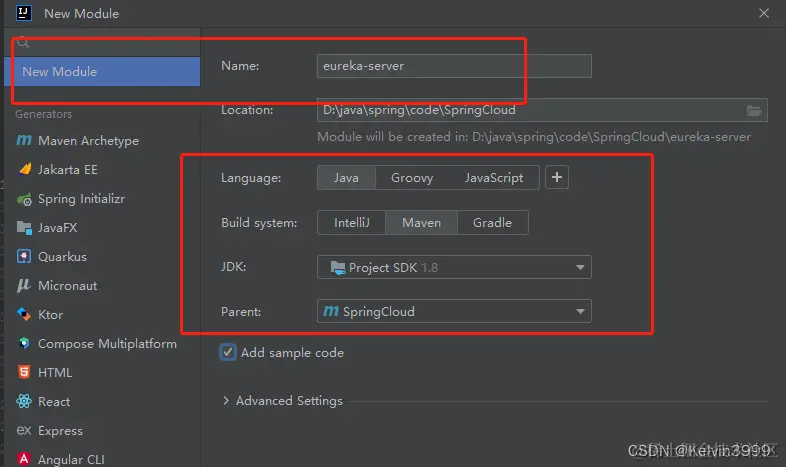
Task: Click the Micronaut mu icon
Action: pyautogui.click(x=23, y=286)
